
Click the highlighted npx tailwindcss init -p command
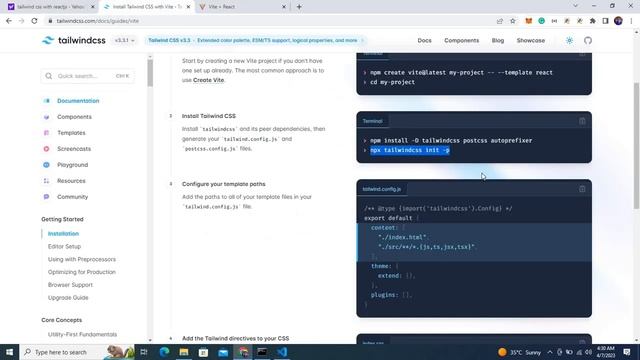pos(410,150)
